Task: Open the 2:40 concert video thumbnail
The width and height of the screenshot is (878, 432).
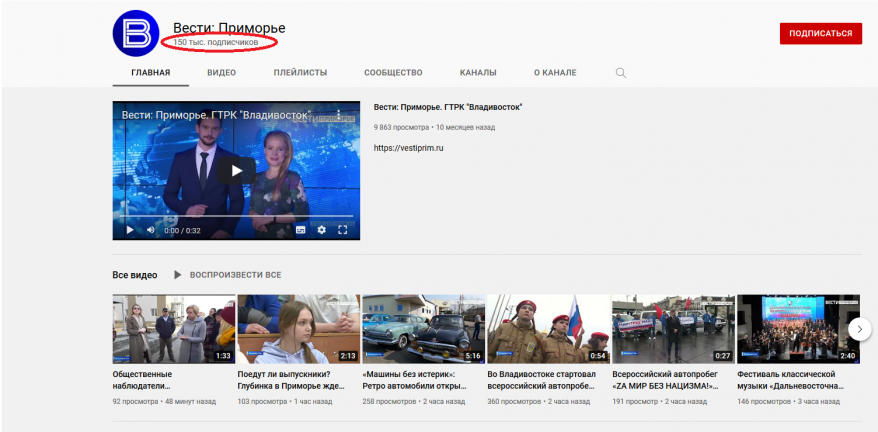Action: point(798,329)
